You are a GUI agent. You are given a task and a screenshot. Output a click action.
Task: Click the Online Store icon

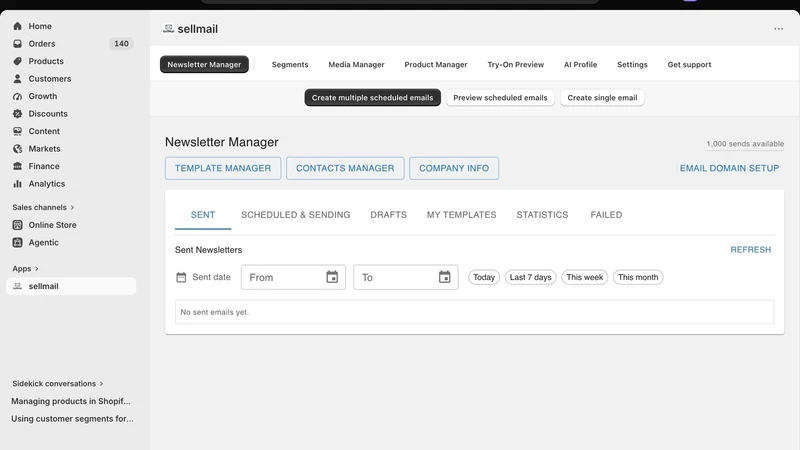17,225
